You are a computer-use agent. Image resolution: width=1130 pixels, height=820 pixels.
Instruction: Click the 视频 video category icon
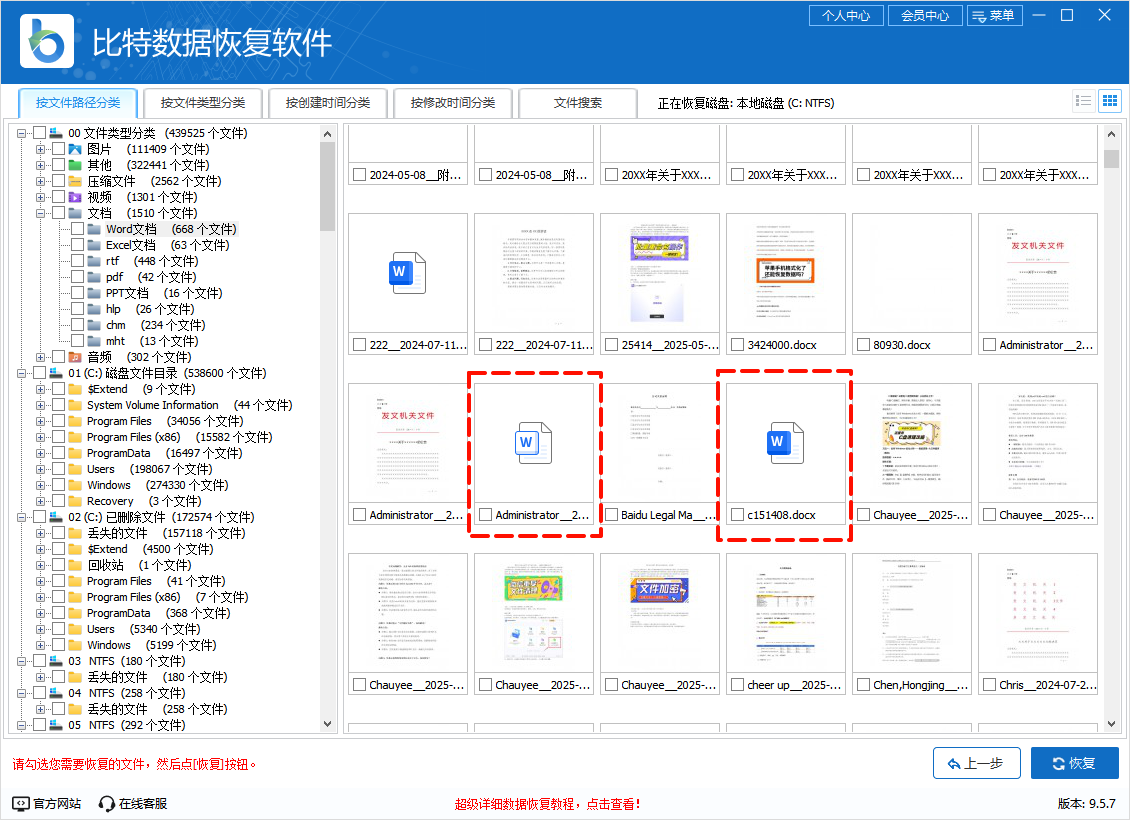pyautogui.click(x=75, y=197)
